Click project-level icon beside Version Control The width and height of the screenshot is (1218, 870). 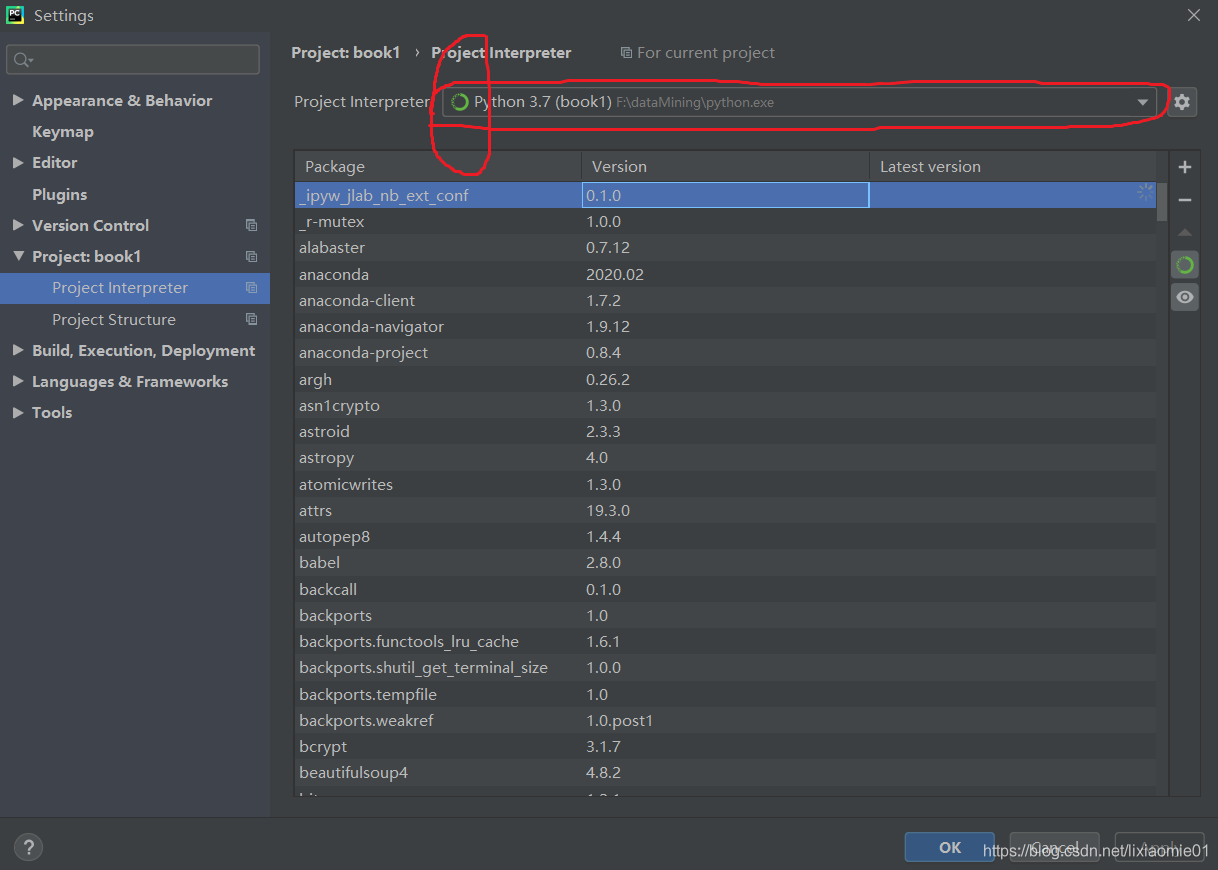pyautogui.click(x=251, y=225)
